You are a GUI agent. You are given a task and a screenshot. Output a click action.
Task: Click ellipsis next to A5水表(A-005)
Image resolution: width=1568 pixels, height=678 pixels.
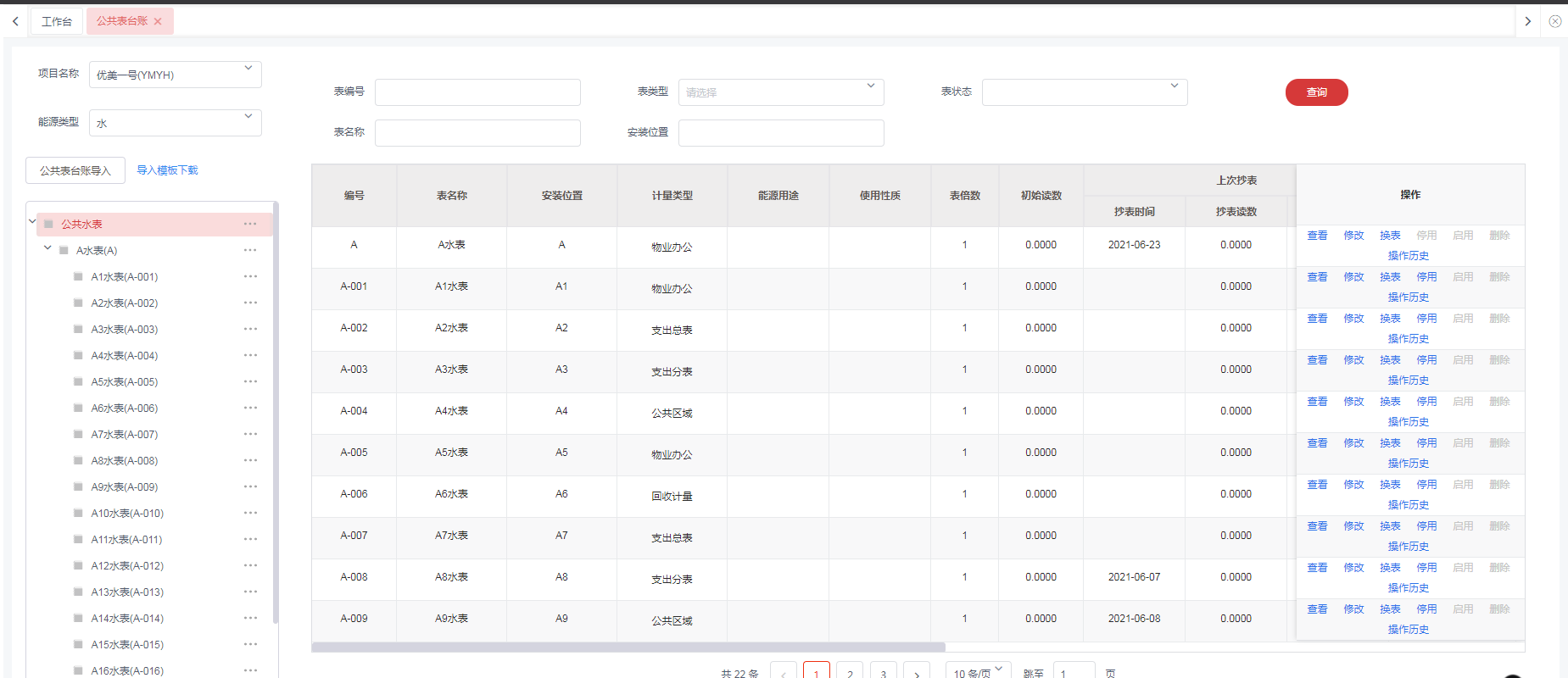pos(250,381)
